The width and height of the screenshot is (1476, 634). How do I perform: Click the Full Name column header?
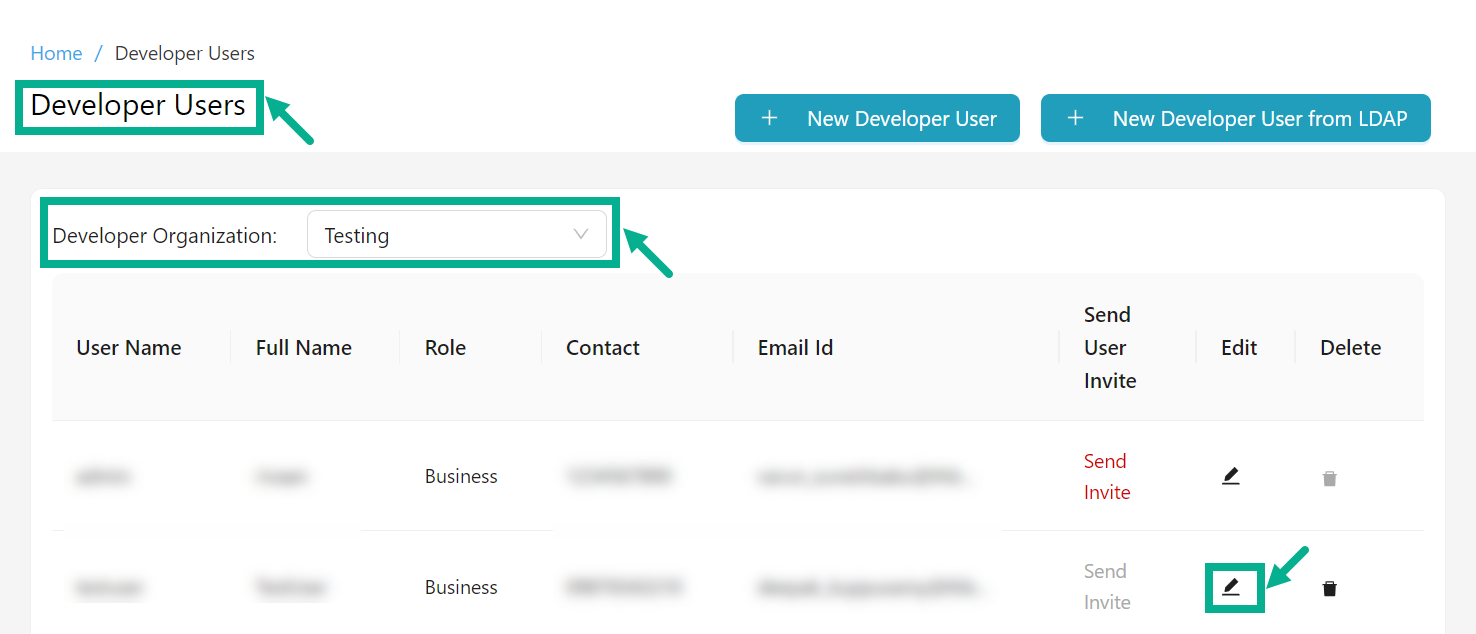click(x=303, y=347)
